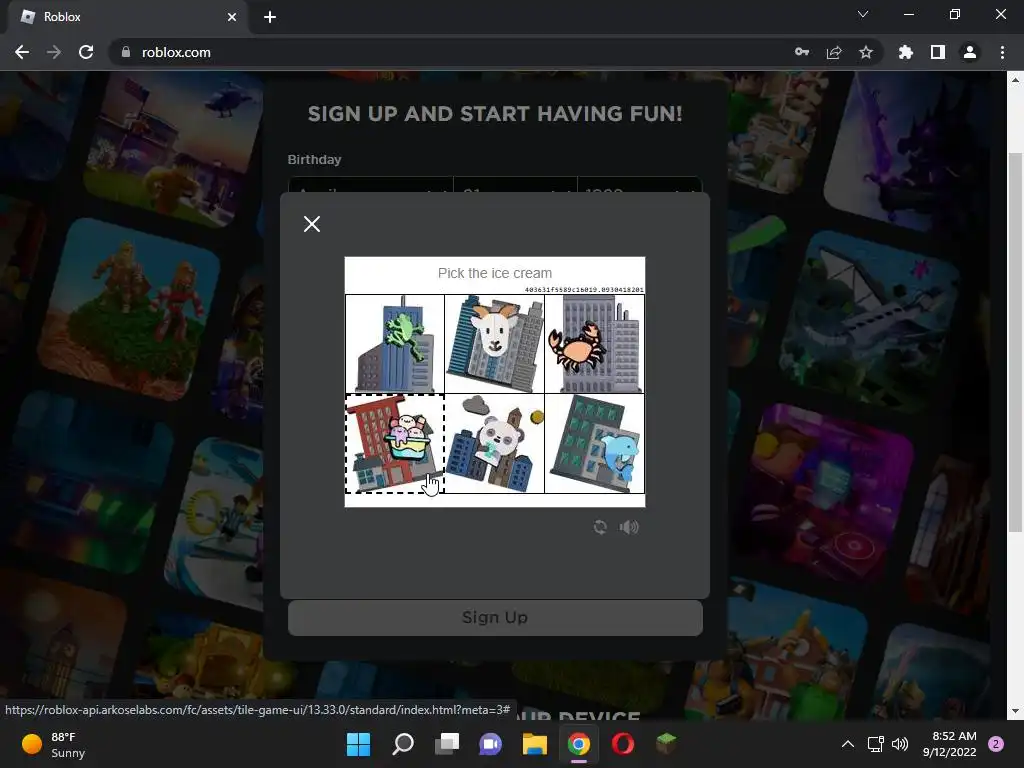Open the weather widget showing 88°F
The width and height of the screenshot is (1024, 768).
coord(54,744)
